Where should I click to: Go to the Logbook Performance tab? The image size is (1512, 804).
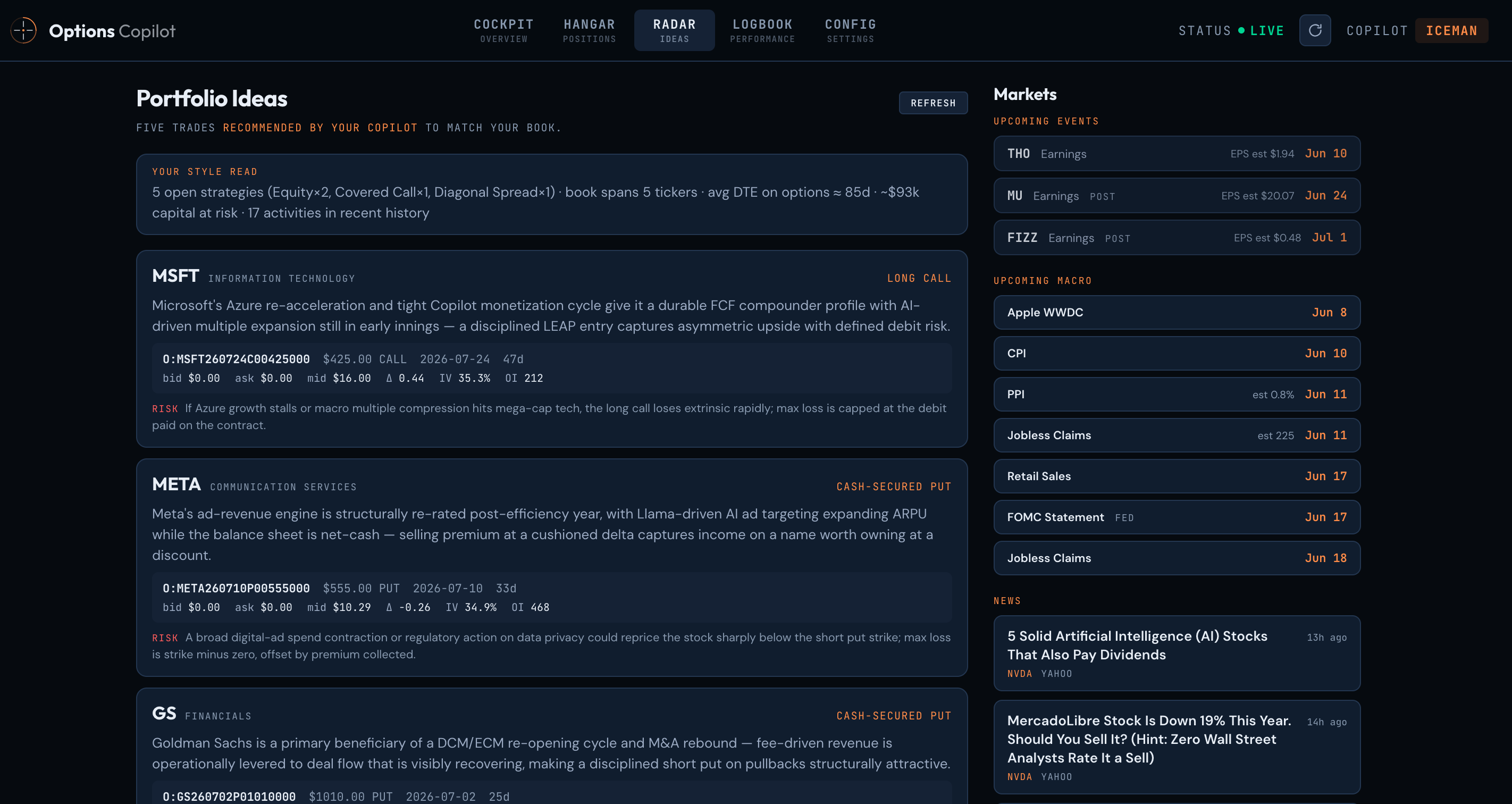click(762, 30)
